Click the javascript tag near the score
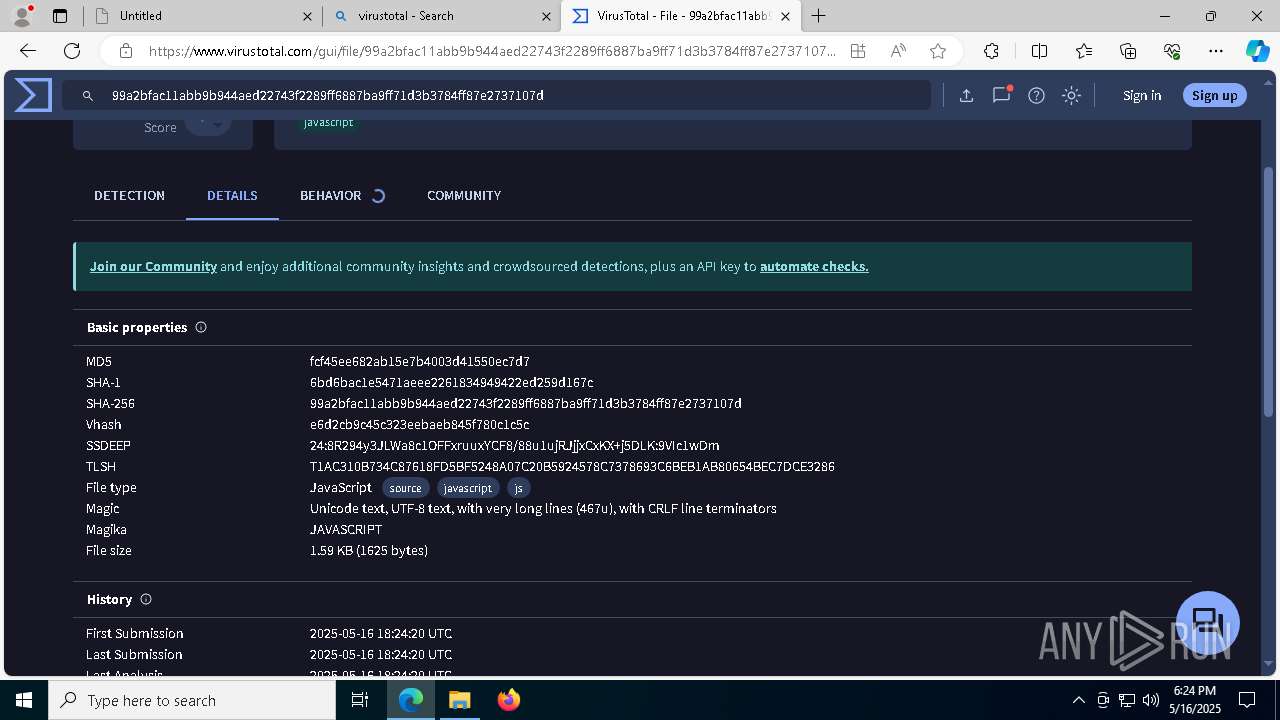The image size is (1280, 720). 328,123
